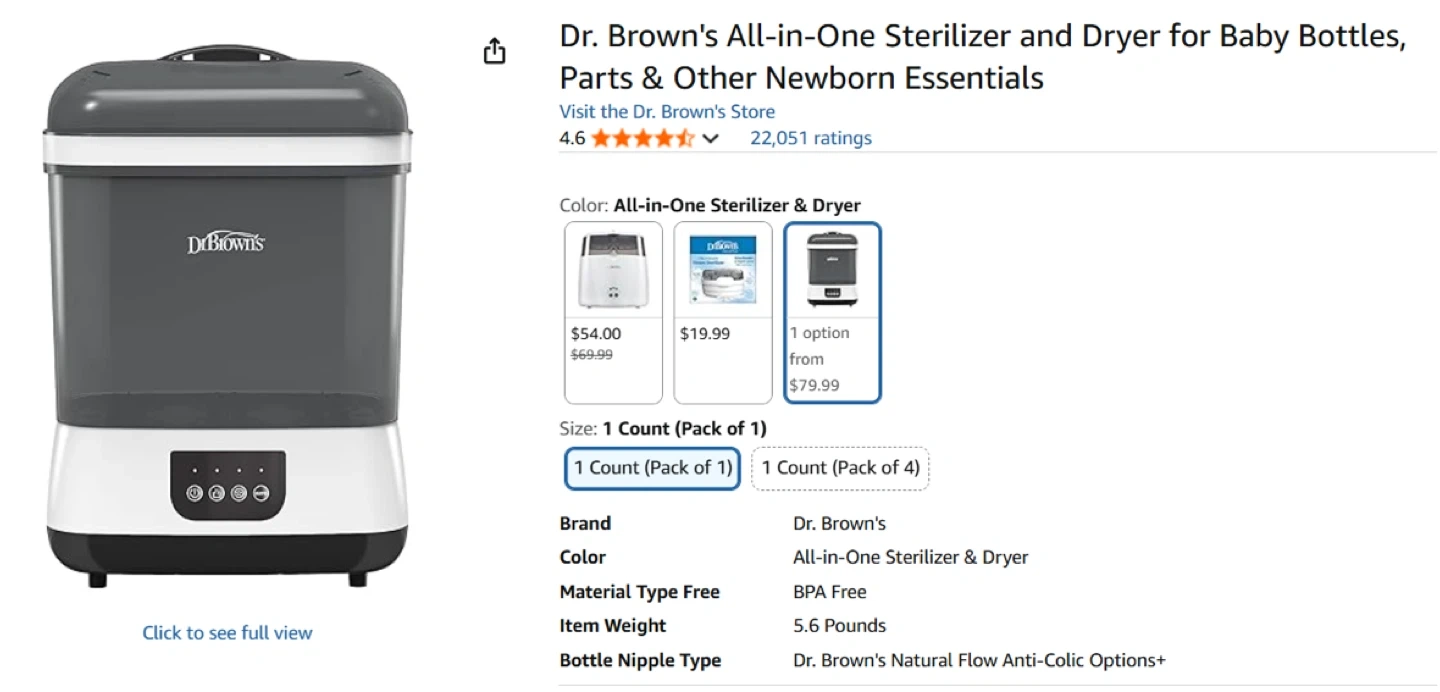1440x692 pixels.
Task: Click the Dr. Brown's logo on the sterilizer
Action: click(226, 243)
